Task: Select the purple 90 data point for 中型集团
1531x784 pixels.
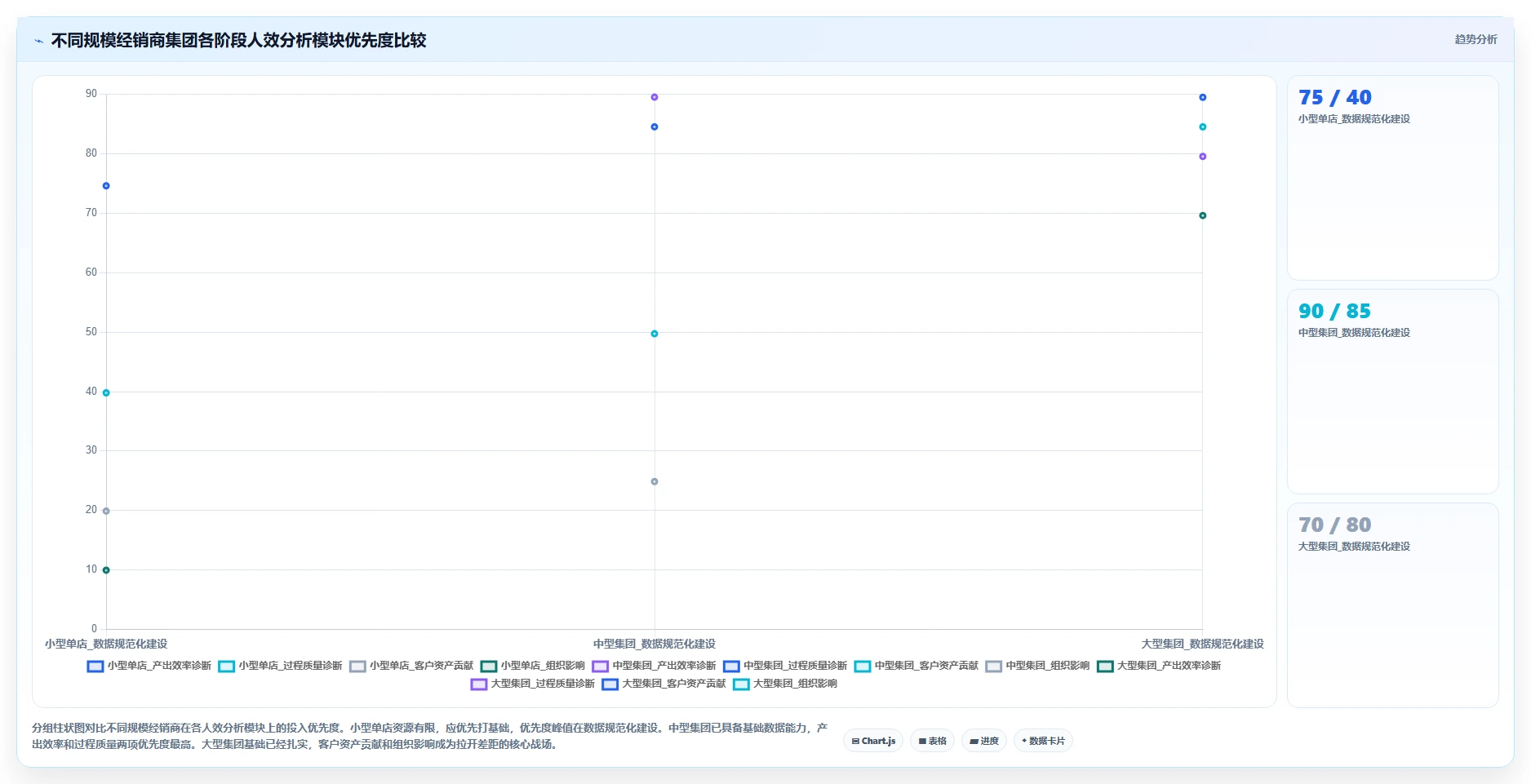Action: (x=655, y=97)
